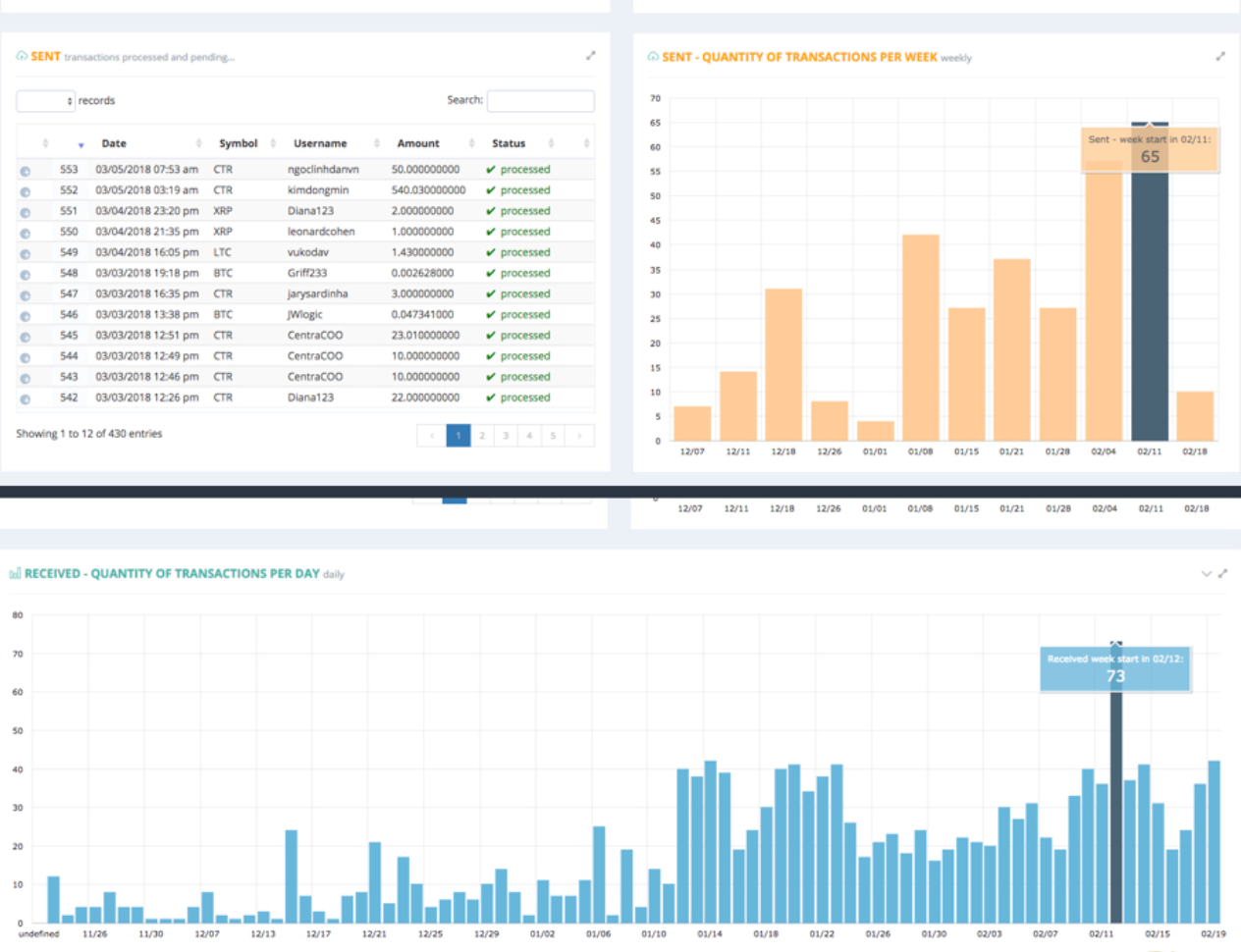Click the detail icon for transaction 542
This screenshot has height=952, width=1241.
(26, 399)
